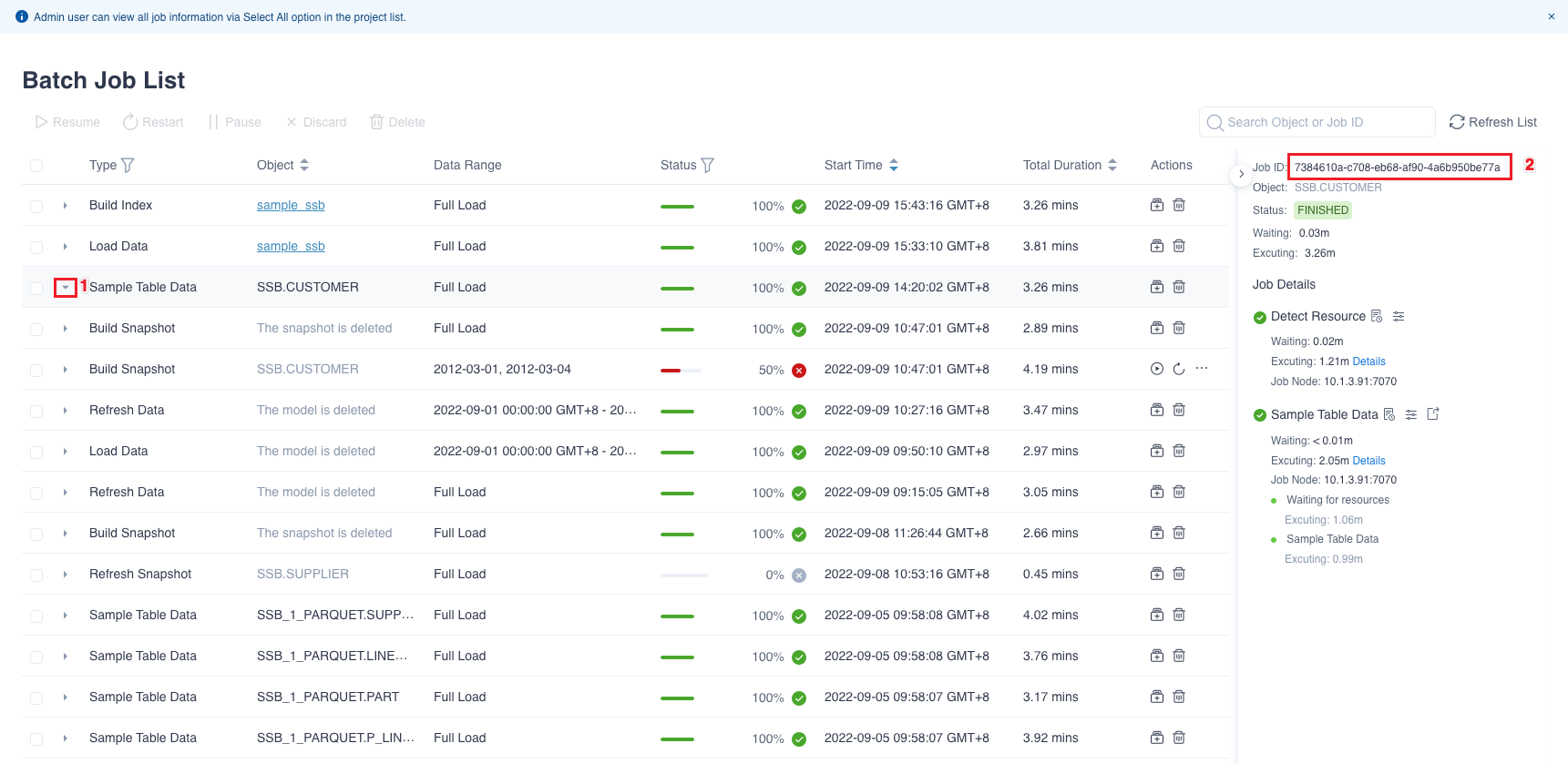The image size is (1568, 764).
Task: Check the Build Index row checkbox
Action: pos(36,206)
